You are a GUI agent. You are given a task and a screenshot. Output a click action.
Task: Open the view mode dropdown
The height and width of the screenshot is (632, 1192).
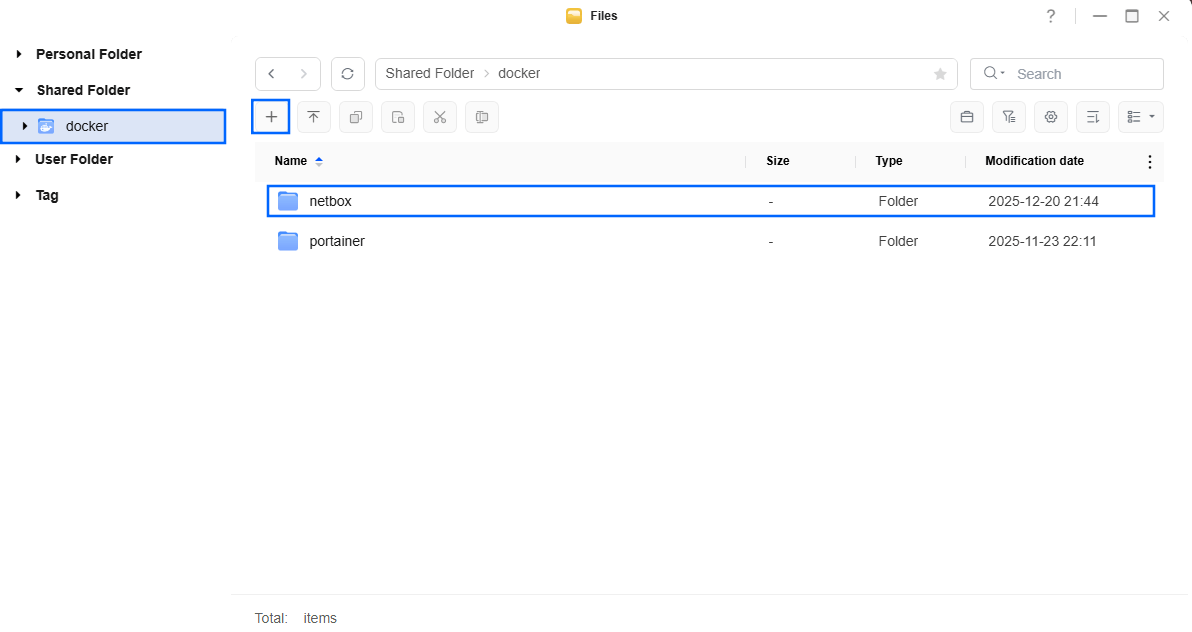click(1140, 117)
